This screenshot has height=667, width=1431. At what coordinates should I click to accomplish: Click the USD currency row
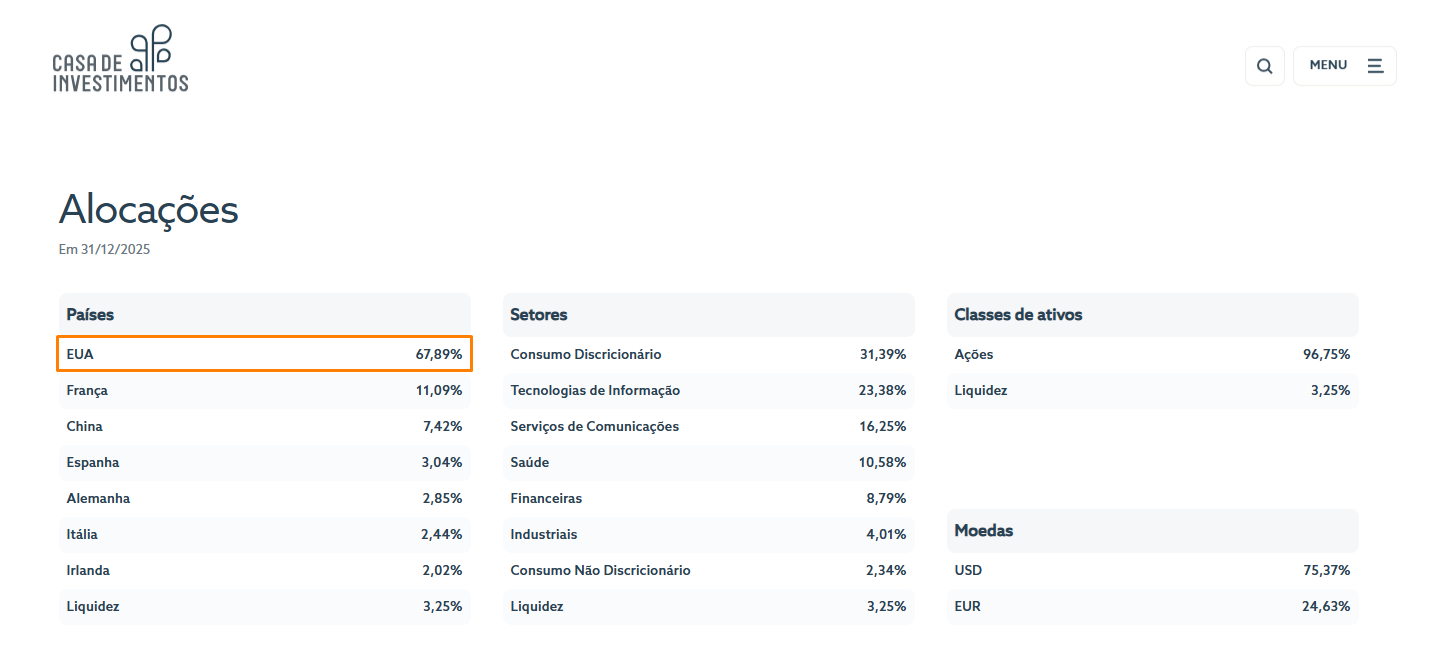(x=1153, y=570)
